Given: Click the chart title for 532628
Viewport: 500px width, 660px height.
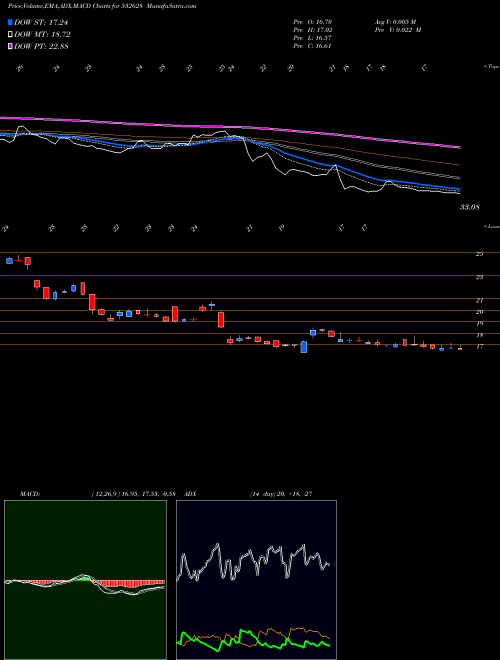Looking at the screenshot, I should coord(102,6).
